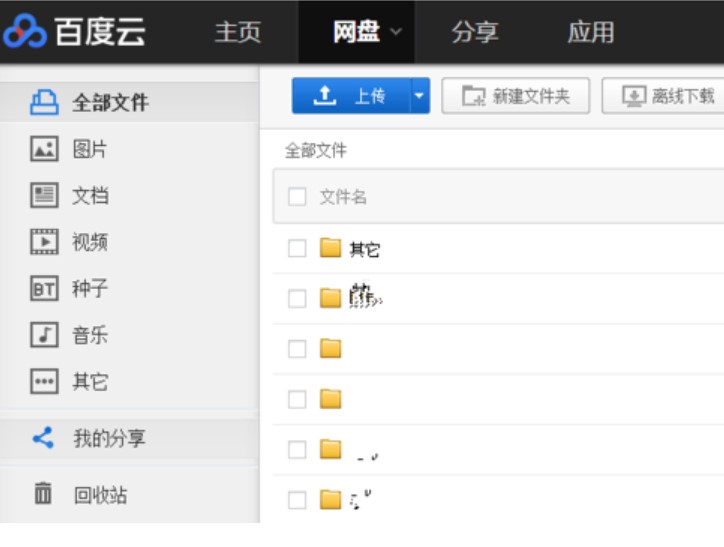Screen dimensions: 724x547
Task: Open 我的分享 label in sidebar
Action: click(x=109, y=438)
